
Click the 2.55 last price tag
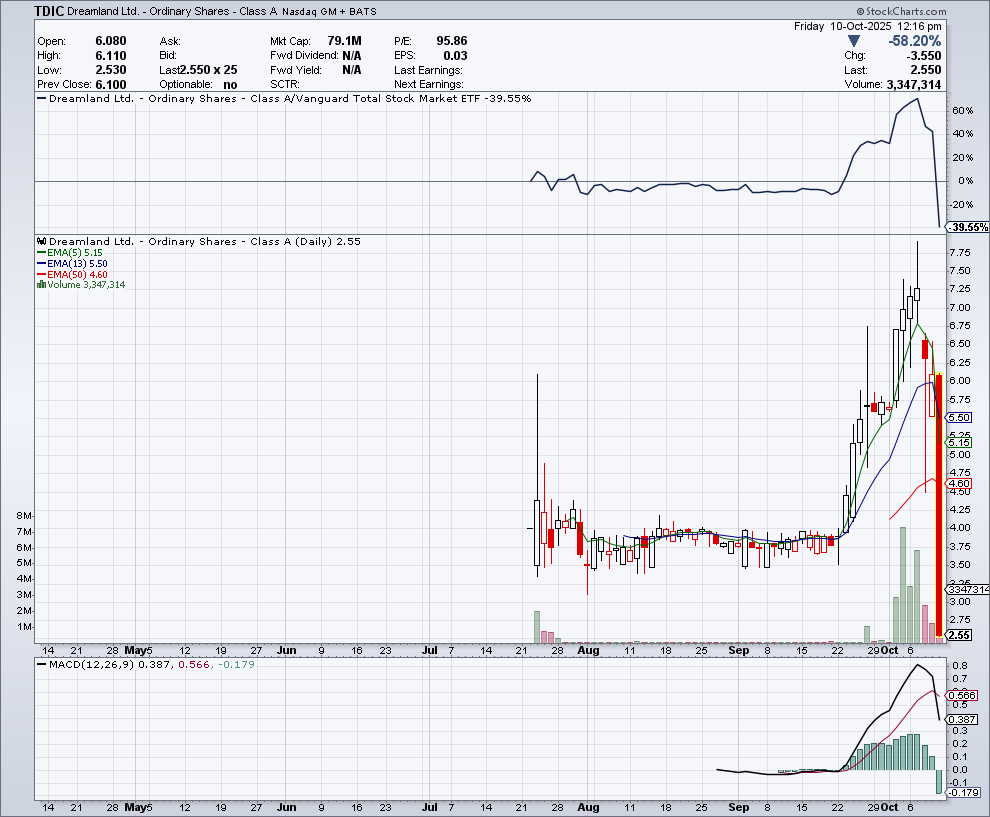[959, 635]
